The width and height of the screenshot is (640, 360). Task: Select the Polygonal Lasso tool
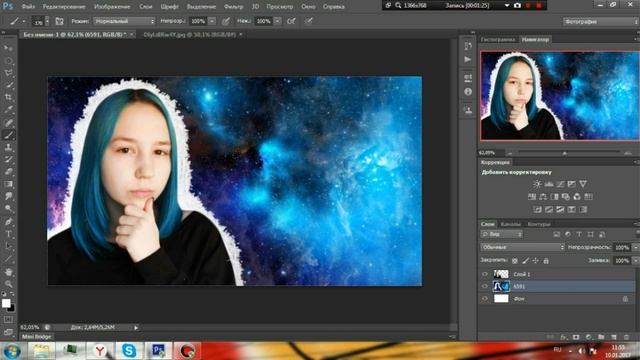point(8,73)
